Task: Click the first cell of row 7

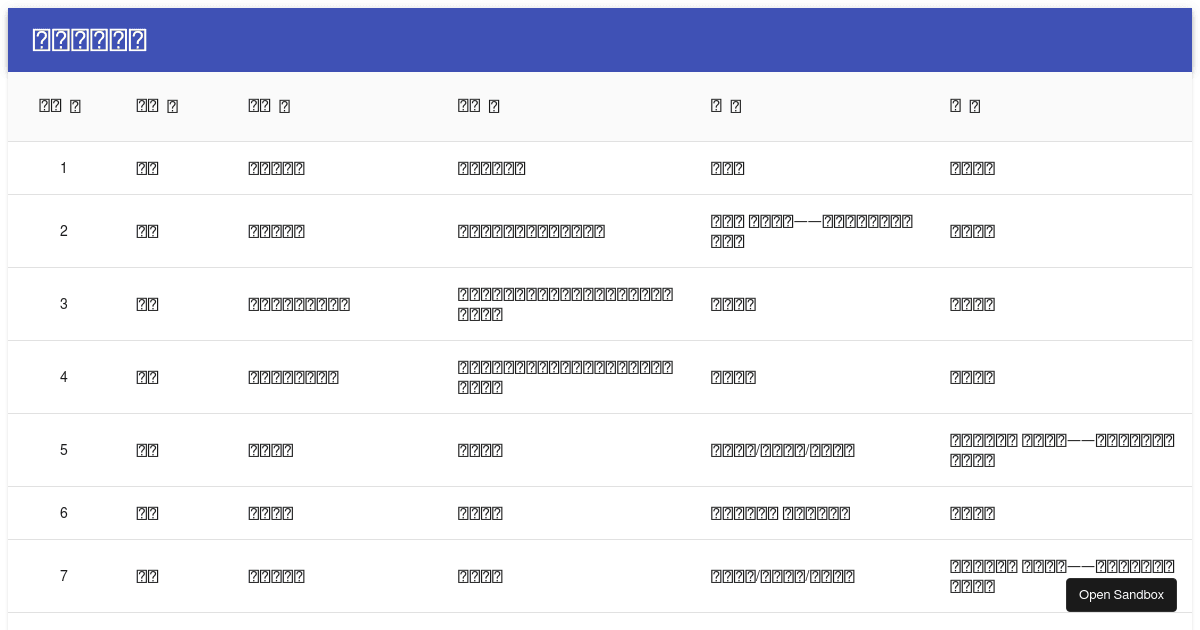Action: tap(63, 576)
